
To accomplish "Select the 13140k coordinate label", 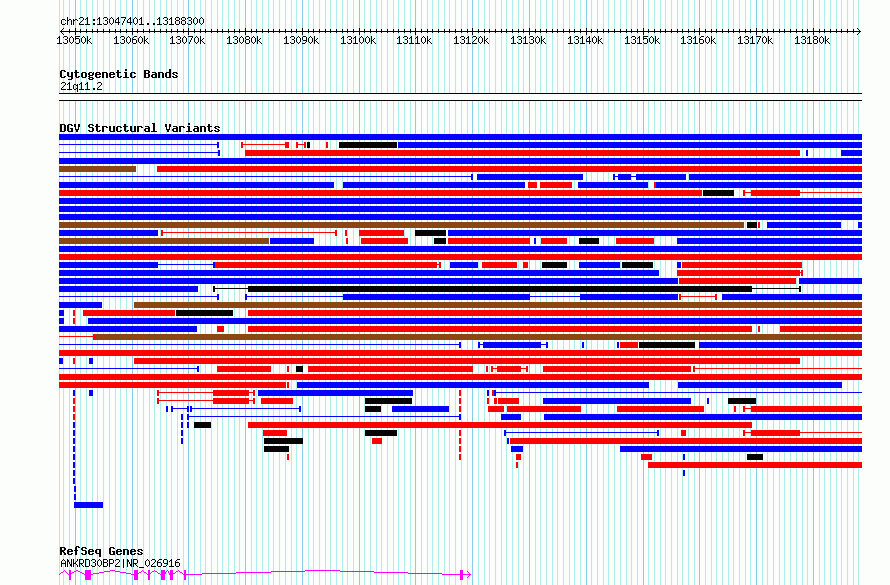I will [x=585, y=40].
